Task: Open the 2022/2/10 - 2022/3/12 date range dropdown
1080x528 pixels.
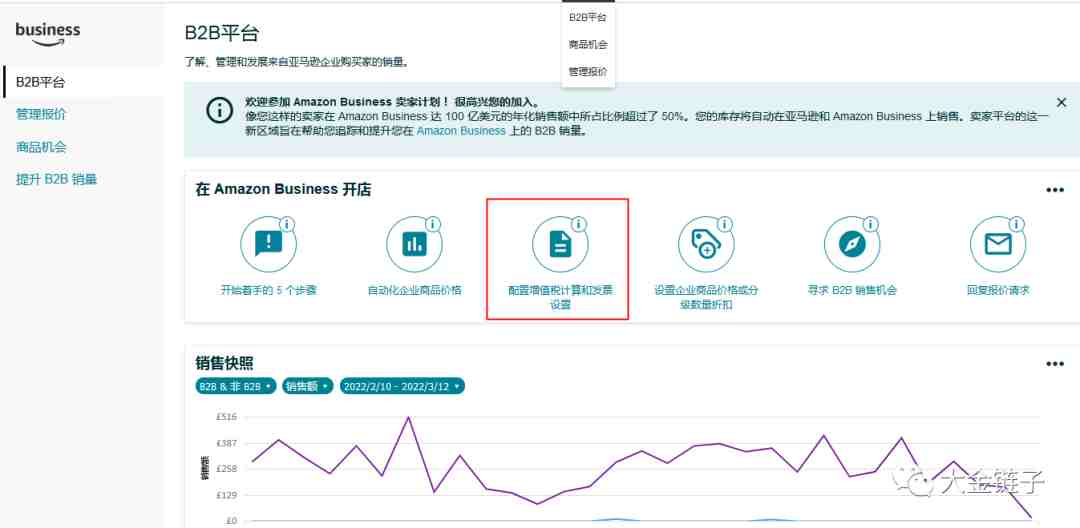Action: click(x=402, y=386)
